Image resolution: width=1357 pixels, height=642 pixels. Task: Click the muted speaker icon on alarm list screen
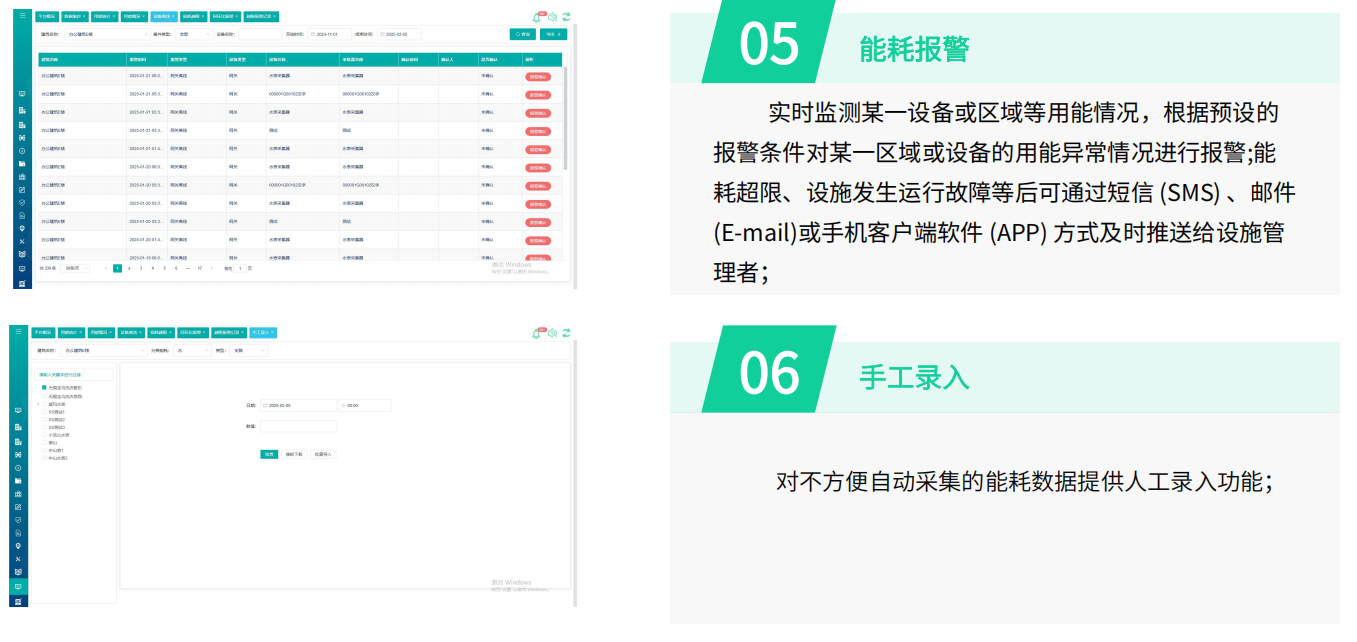point(552,17)
